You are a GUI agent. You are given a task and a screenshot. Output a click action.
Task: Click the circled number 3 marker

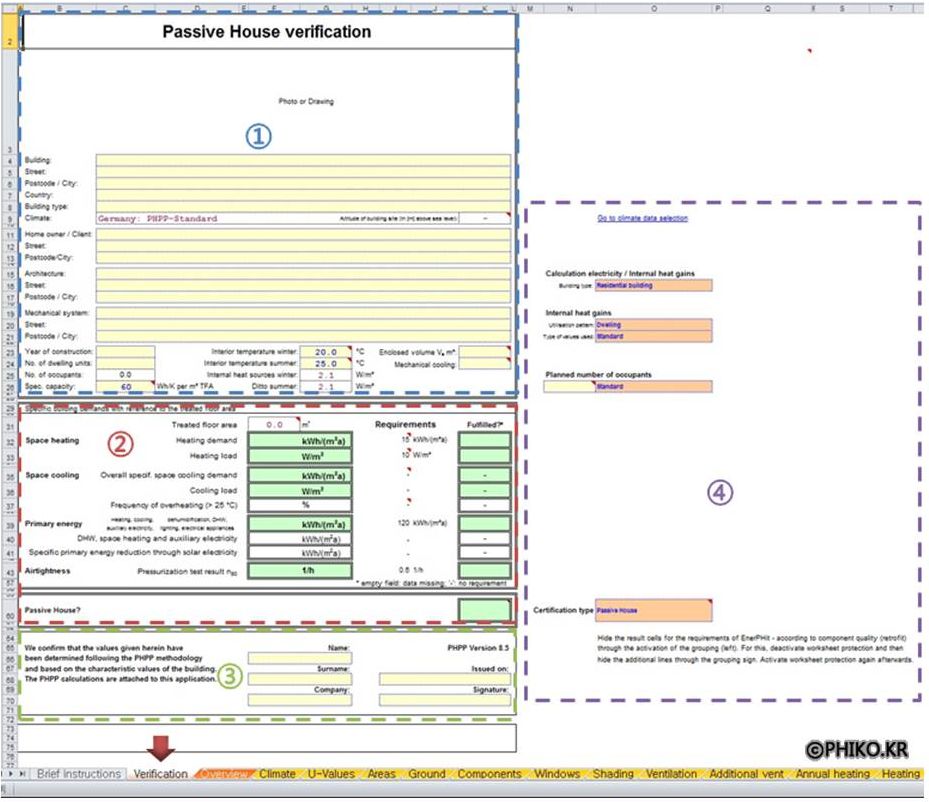click(x=232, y=675)
